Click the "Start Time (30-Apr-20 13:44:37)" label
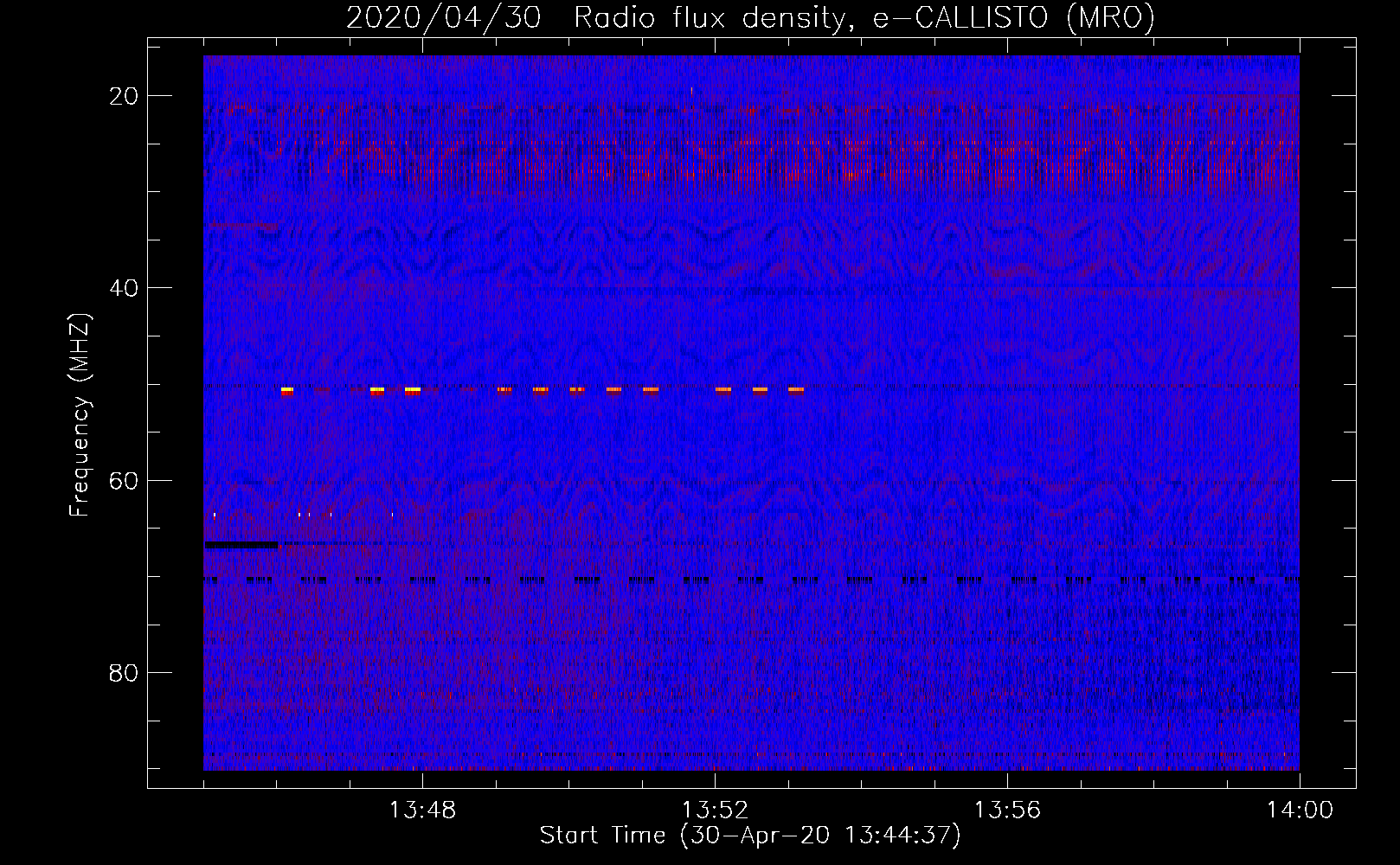 750,836
